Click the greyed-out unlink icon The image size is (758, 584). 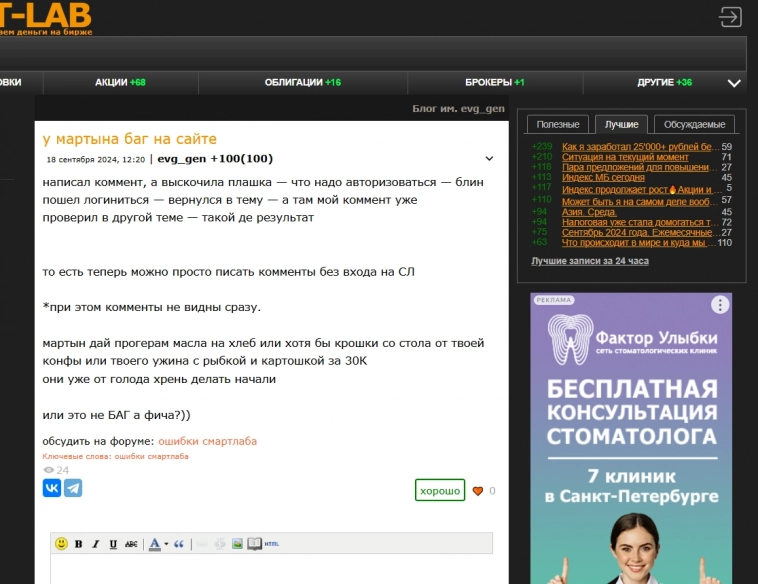tap(220, 544)
